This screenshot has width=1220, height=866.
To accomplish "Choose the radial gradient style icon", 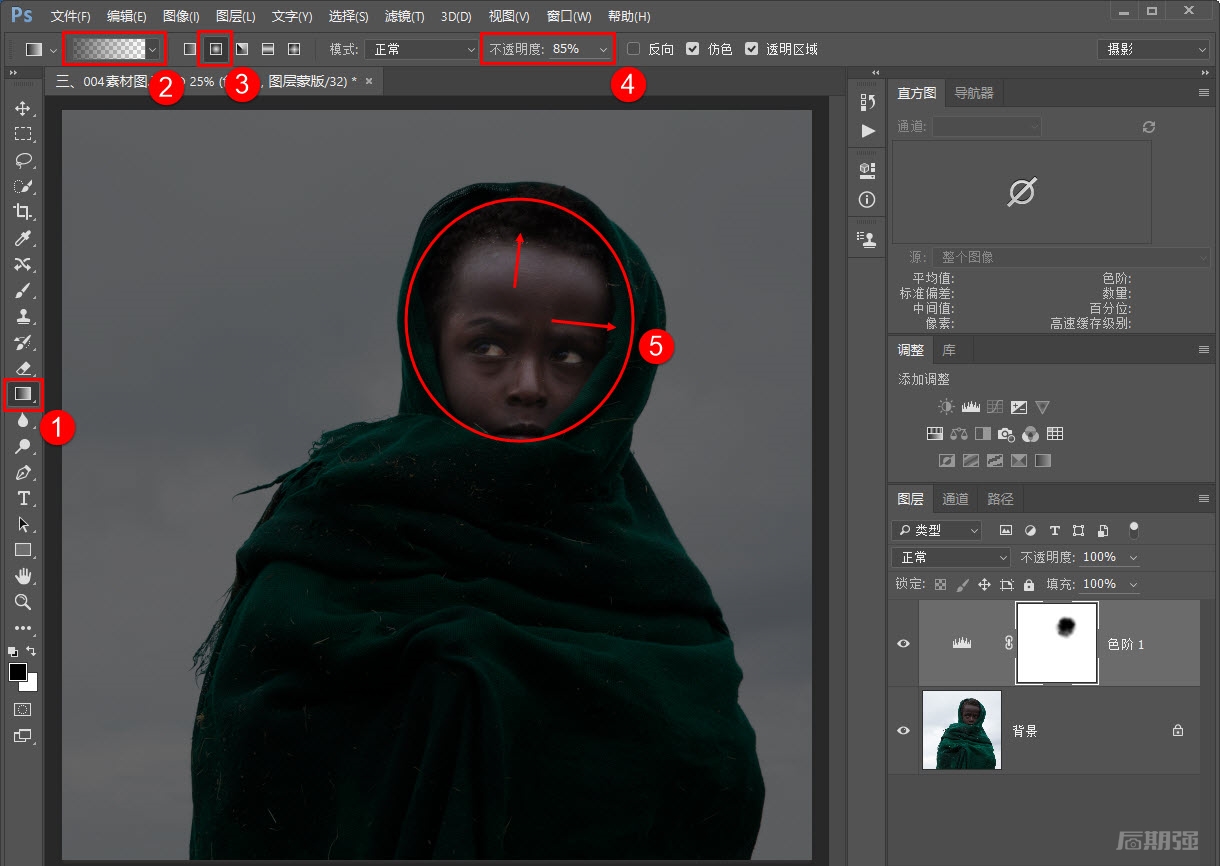I will [215, 49].
